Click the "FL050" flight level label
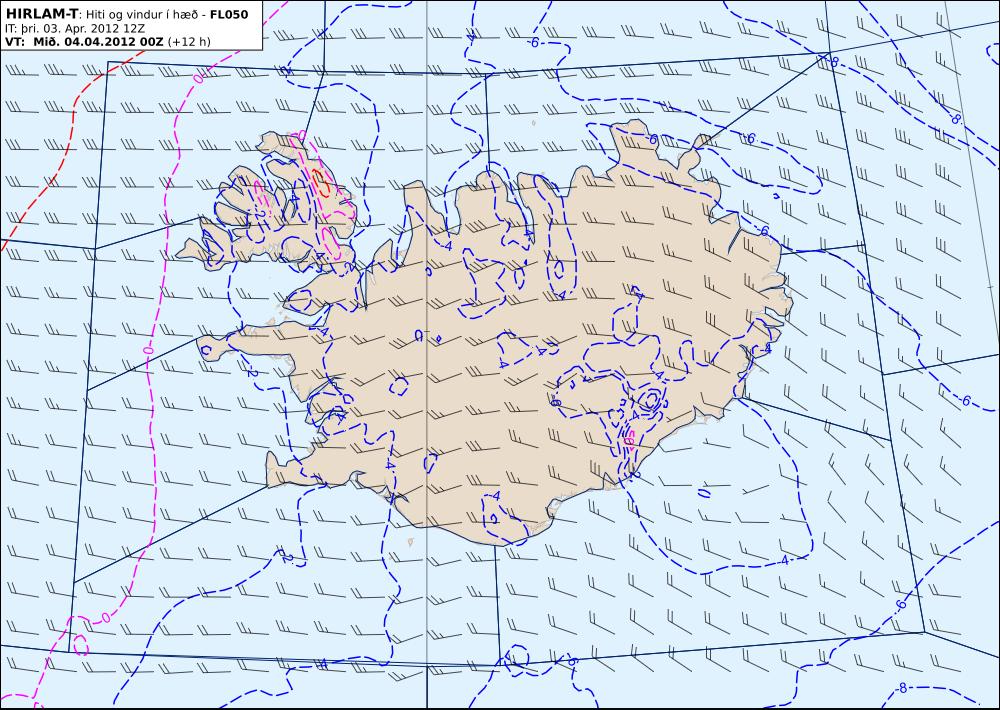This screenshot has height=710, width=1000. 229,15
